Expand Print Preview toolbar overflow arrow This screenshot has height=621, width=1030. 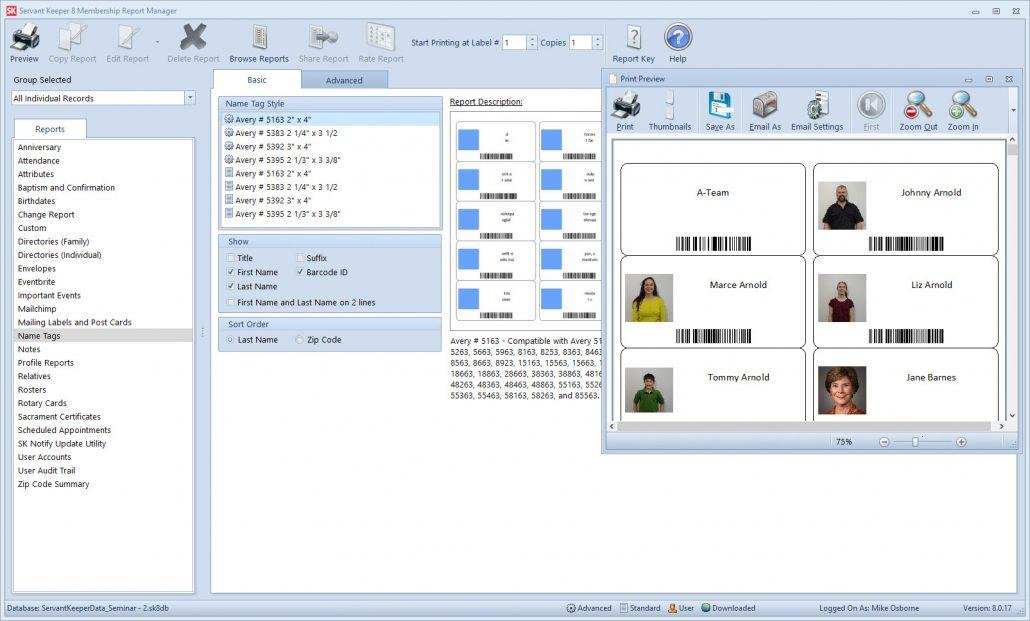pyautogui.click(x=1013, y=110)
